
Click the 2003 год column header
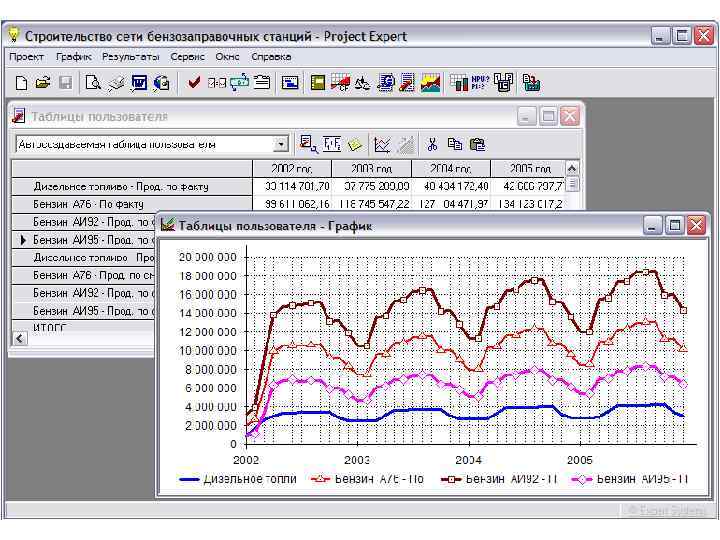(371, 169)
